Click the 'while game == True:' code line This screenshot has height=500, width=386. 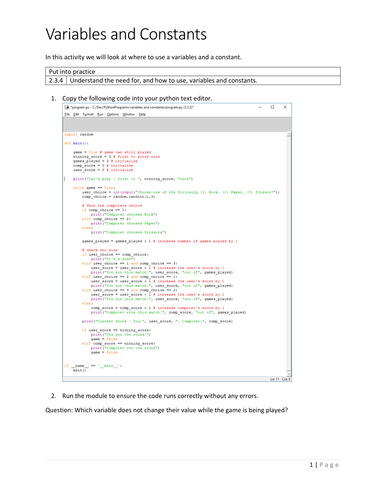point(94,188)
